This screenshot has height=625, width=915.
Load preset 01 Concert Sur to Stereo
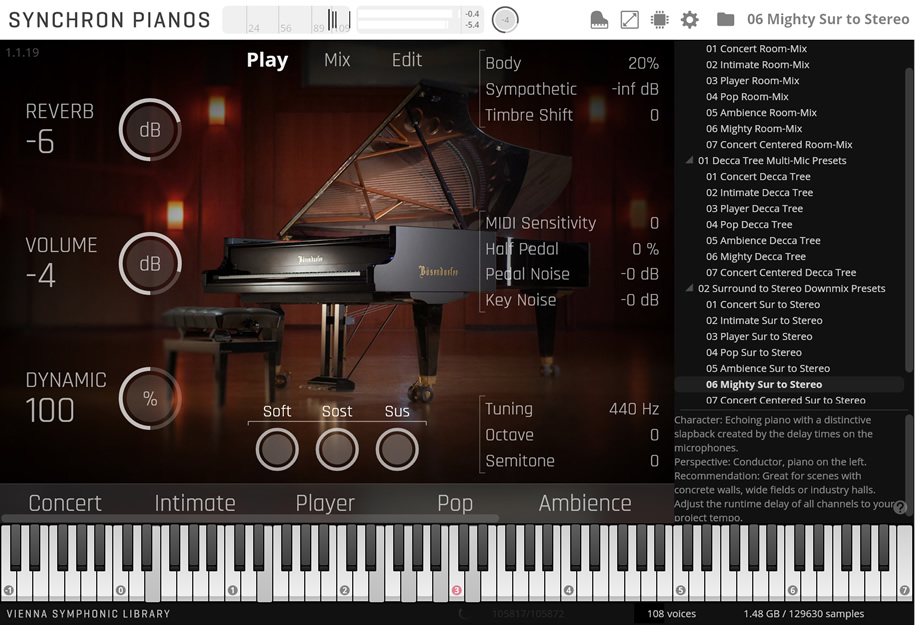763,304
